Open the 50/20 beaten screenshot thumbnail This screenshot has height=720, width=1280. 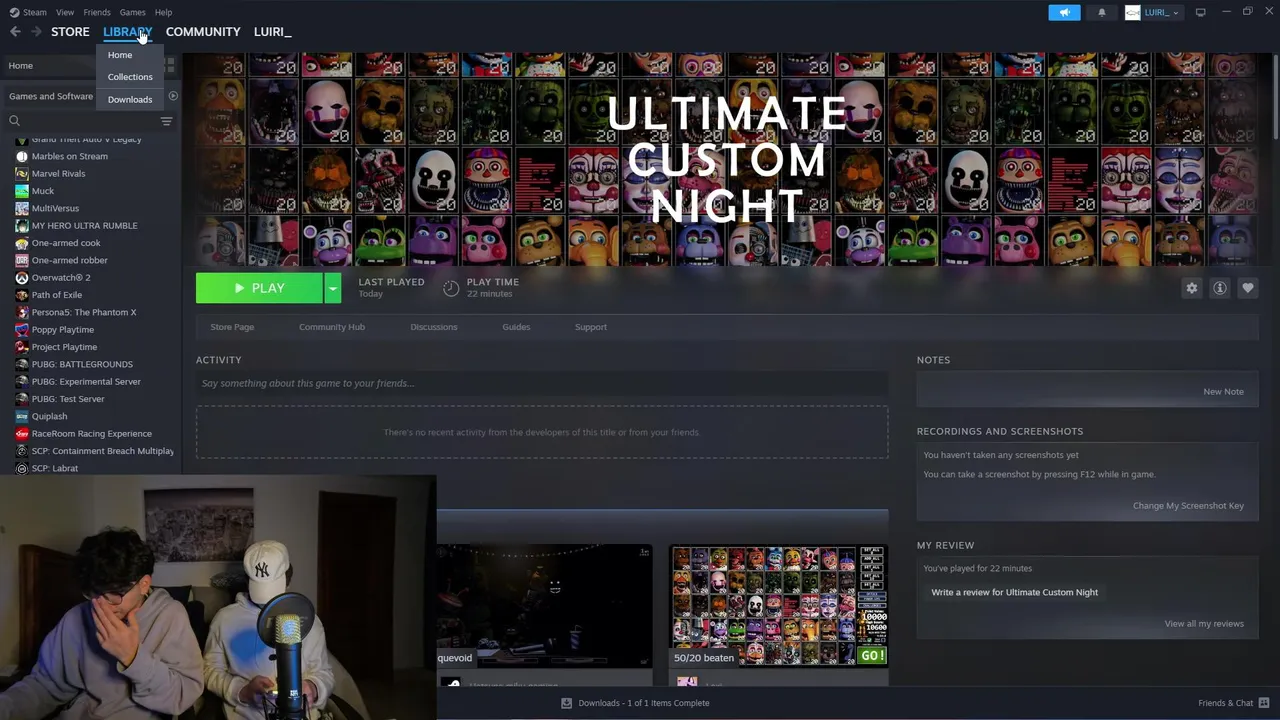click(x=778, y=606)
